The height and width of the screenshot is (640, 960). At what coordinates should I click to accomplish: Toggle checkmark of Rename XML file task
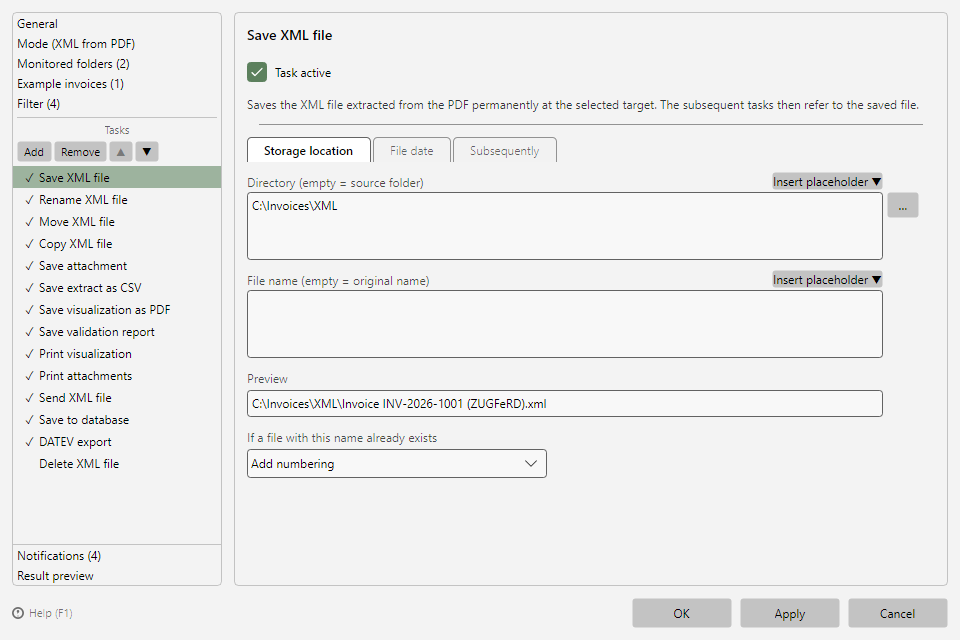pos(29,200)
